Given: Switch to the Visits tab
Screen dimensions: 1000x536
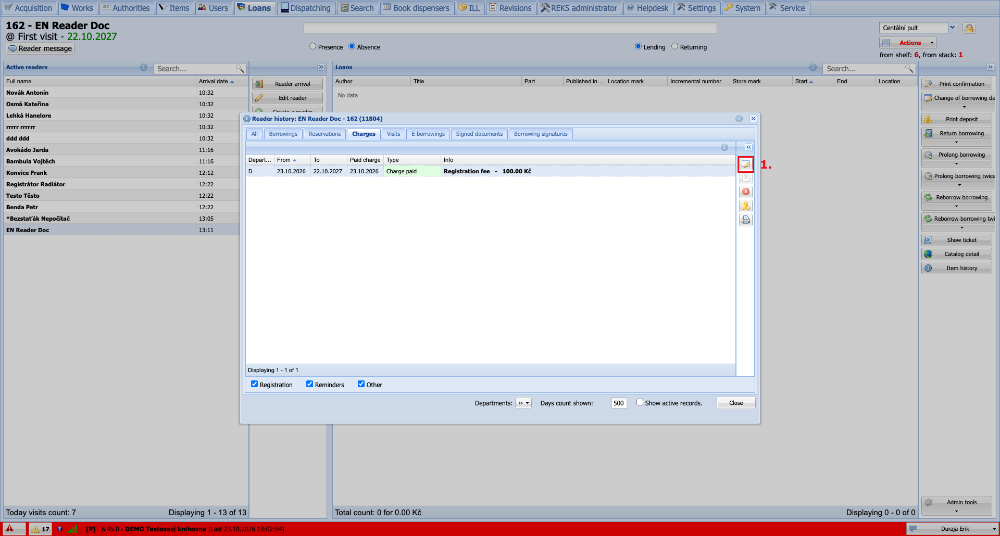Looking at the screenshot, I should click(x=393, y=134).
